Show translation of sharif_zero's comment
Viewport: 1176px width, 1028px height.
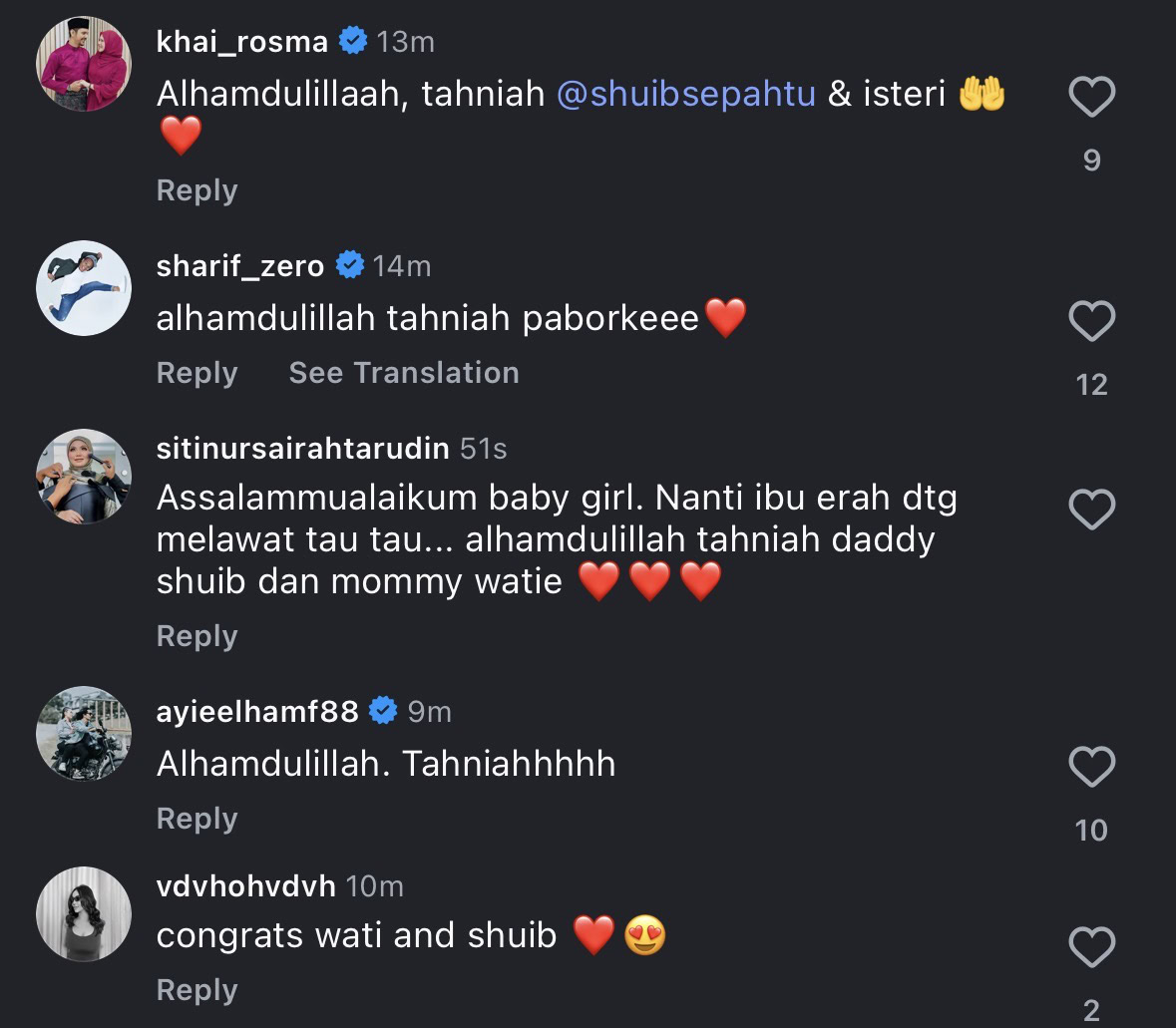coord(403,373)
